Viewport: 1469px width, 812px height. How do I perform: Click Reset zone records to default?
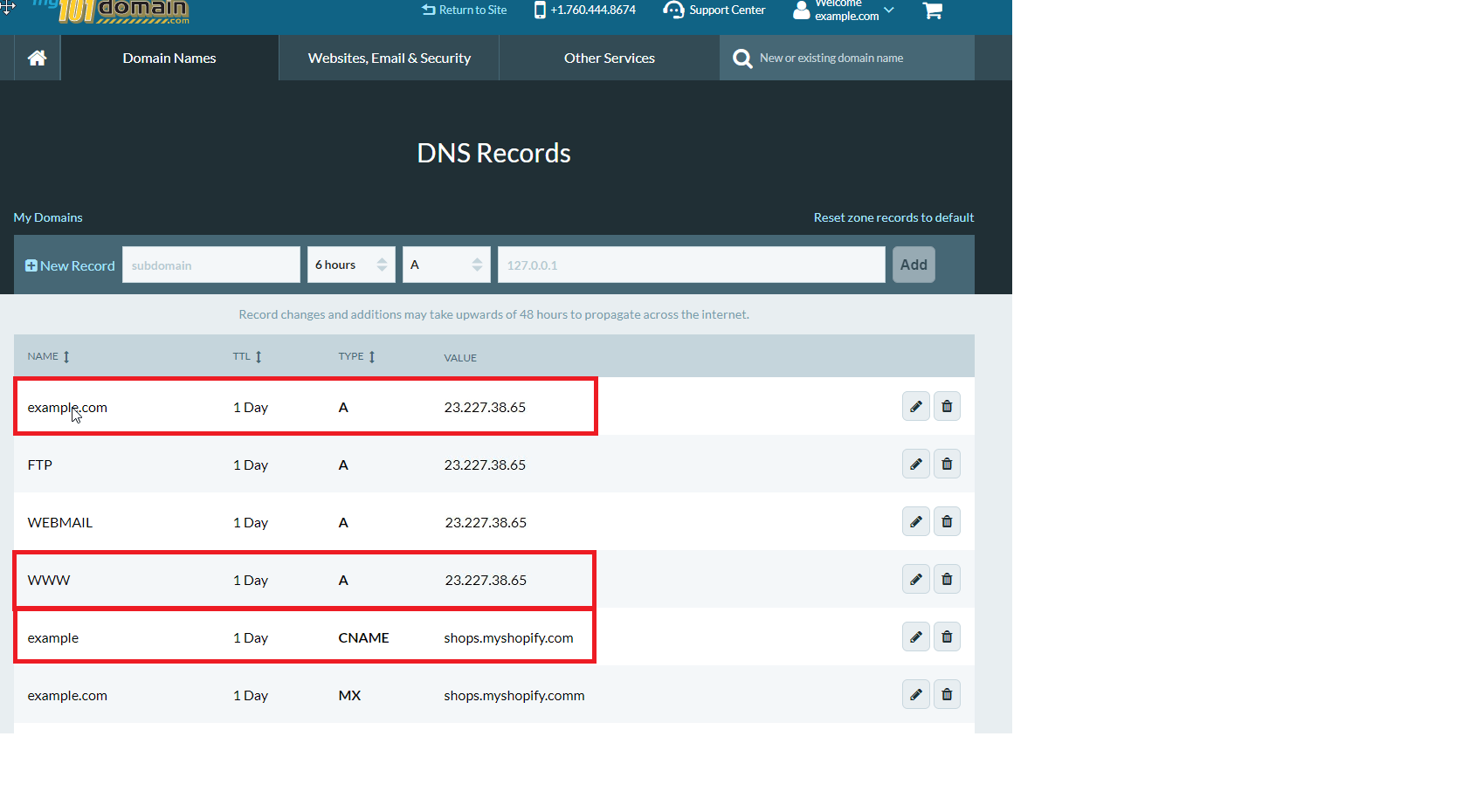pyautogui.click(x=893, y=217)
